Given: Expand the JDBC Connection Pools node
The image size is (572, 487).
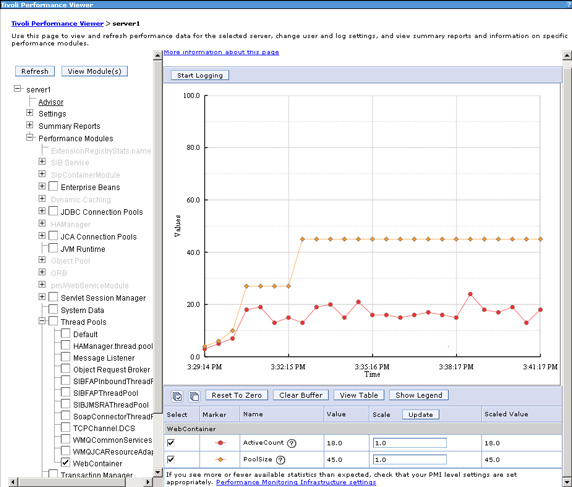Looking at the screenshot, I should click(42, 211).
